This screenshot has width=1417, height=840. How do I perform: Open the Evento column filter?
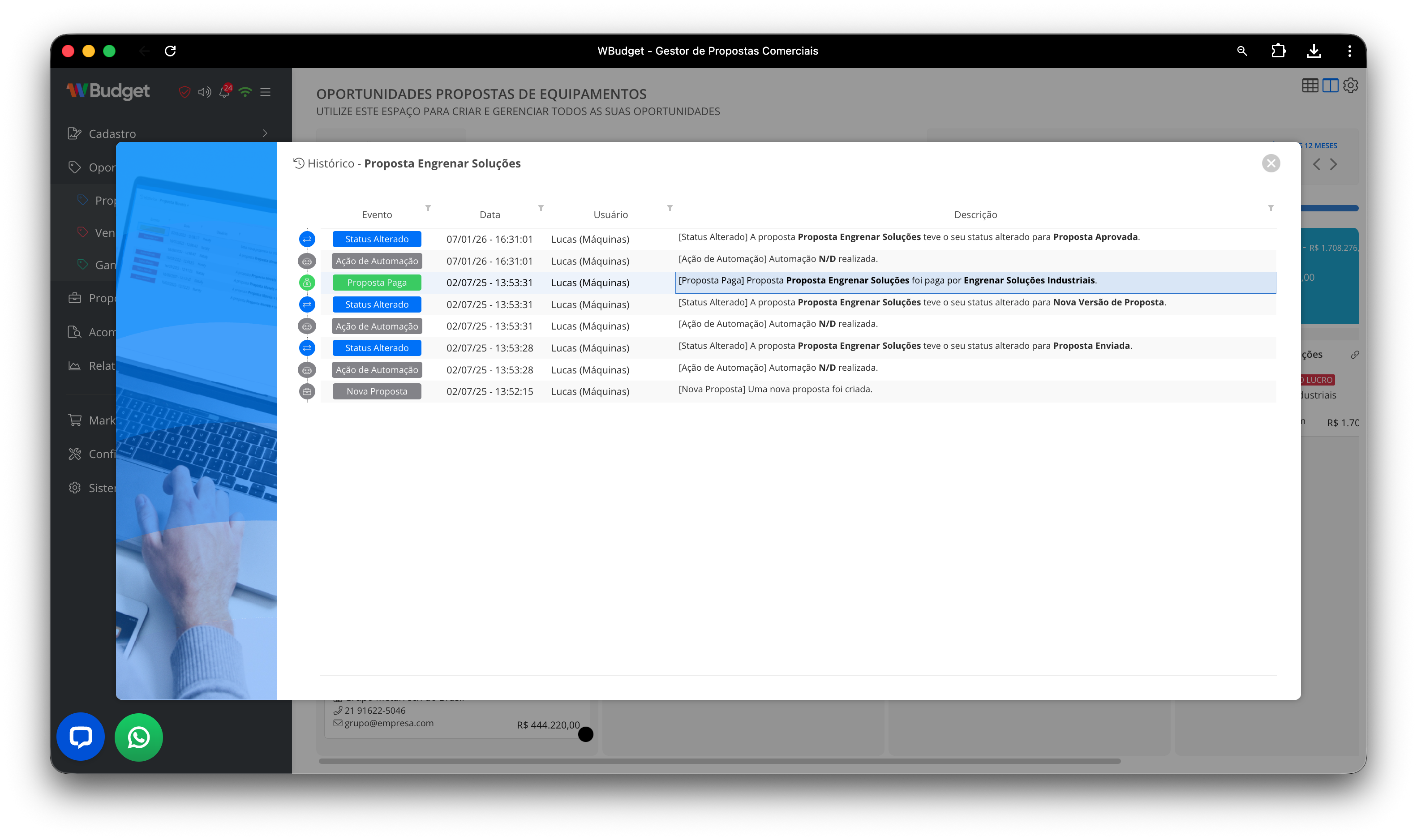click(x=428, y=208)
